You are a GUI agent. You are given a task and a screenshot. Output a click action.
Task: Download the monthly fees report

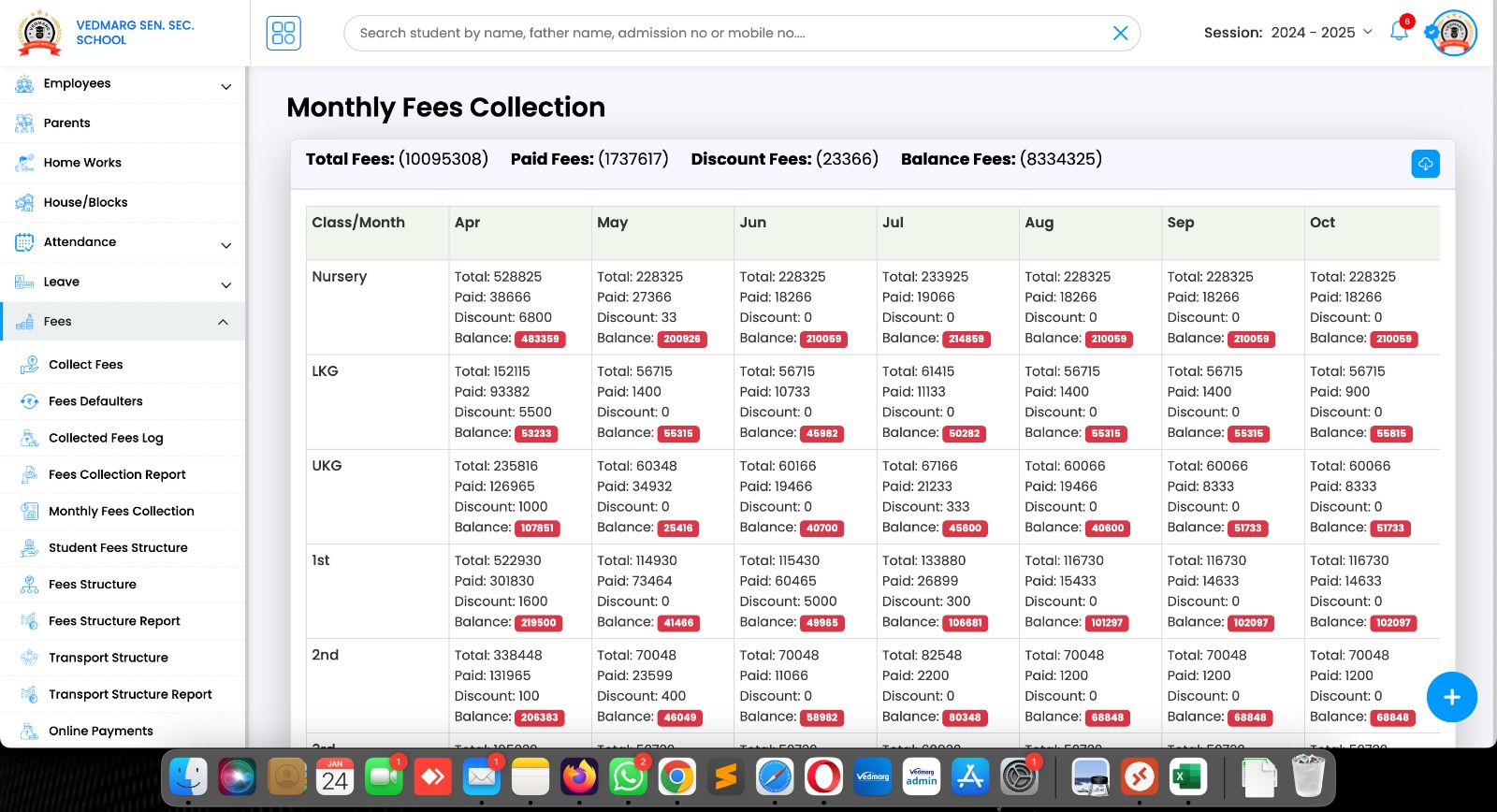(1425, 164)
